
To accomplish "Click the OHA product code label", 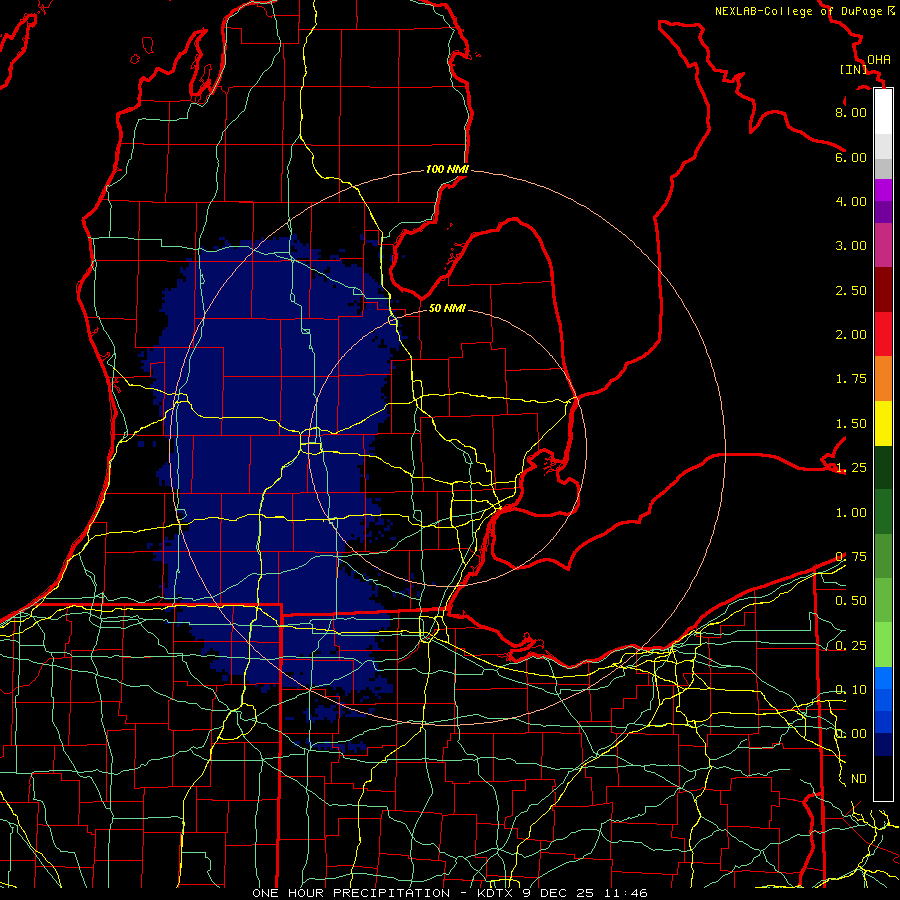I will click(x=879, y=60).
